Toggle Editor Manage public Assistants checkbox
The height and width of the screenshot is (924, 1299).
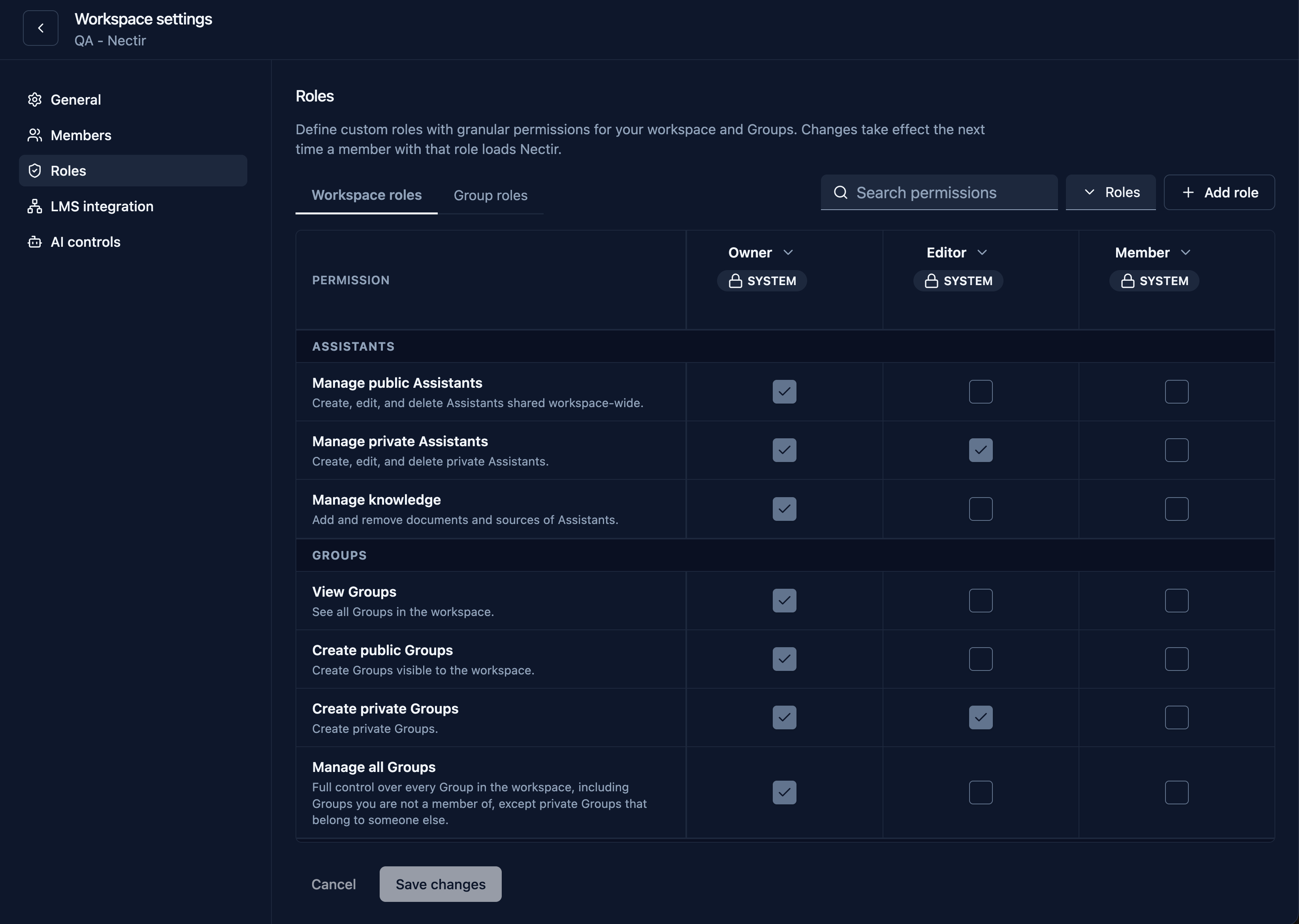coord(981,391)
